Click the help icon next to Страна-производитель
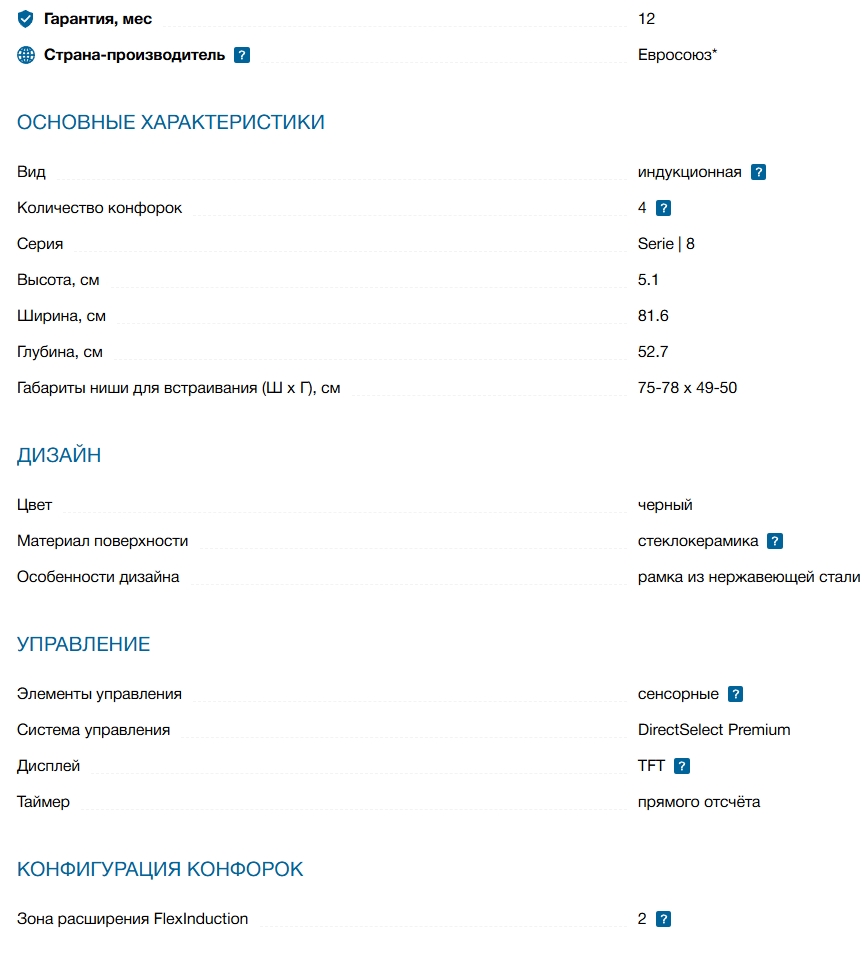866x953 pixels. (242, 55)
